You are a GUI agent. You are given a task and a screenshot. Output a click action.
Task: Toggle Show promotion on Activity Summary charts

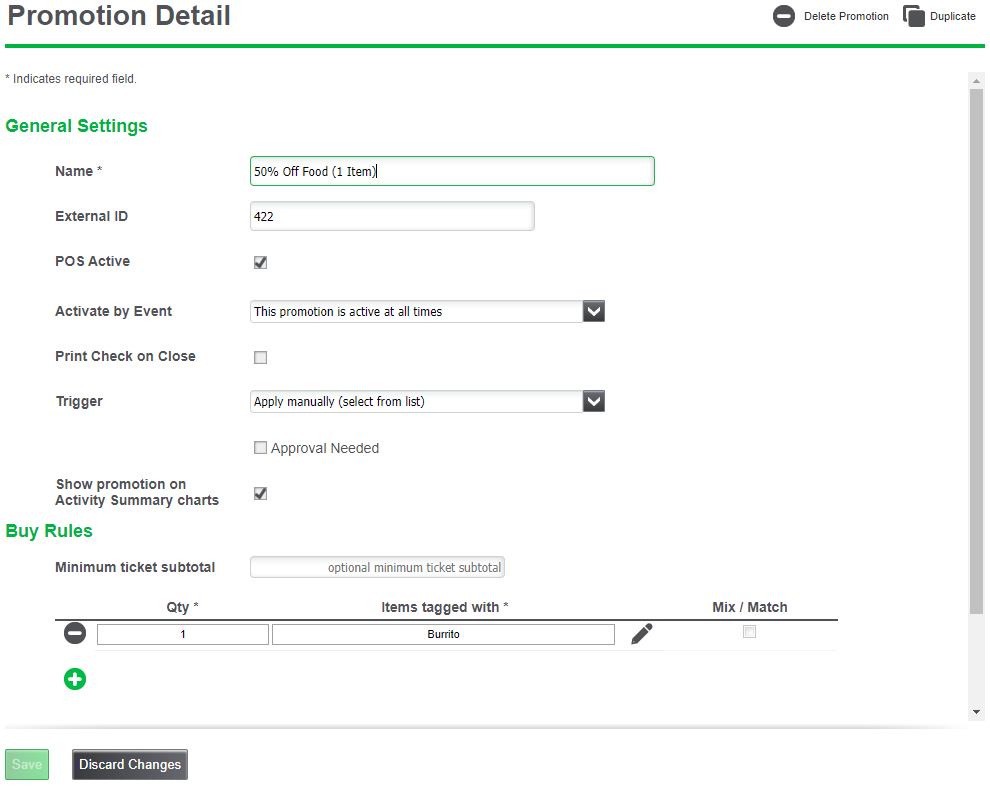click(261, 493)
